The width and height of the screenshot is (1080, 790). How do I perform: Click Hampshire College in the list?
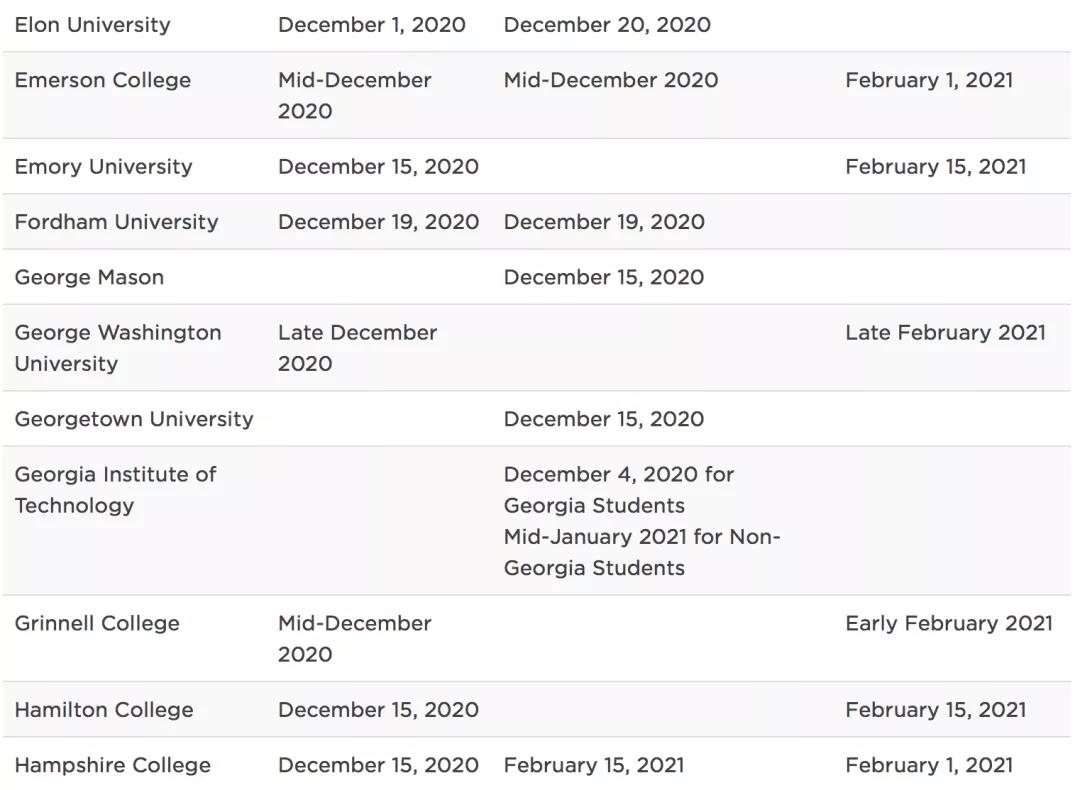coord(112,765)
